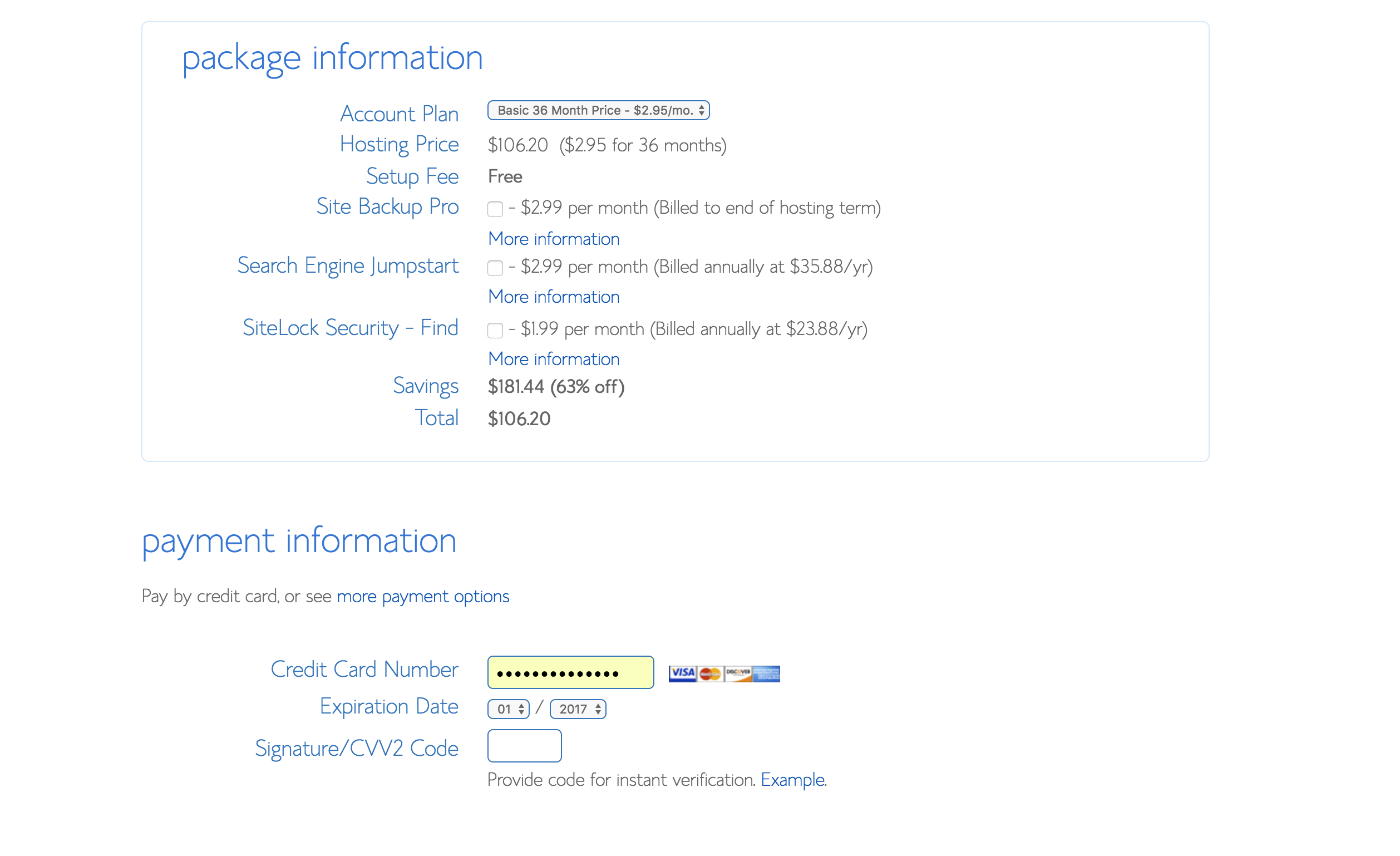View More information for SiteLock Security
The width and height of the screenshot is (1400, 856).
pyautogui.click(x=554, y=359)
